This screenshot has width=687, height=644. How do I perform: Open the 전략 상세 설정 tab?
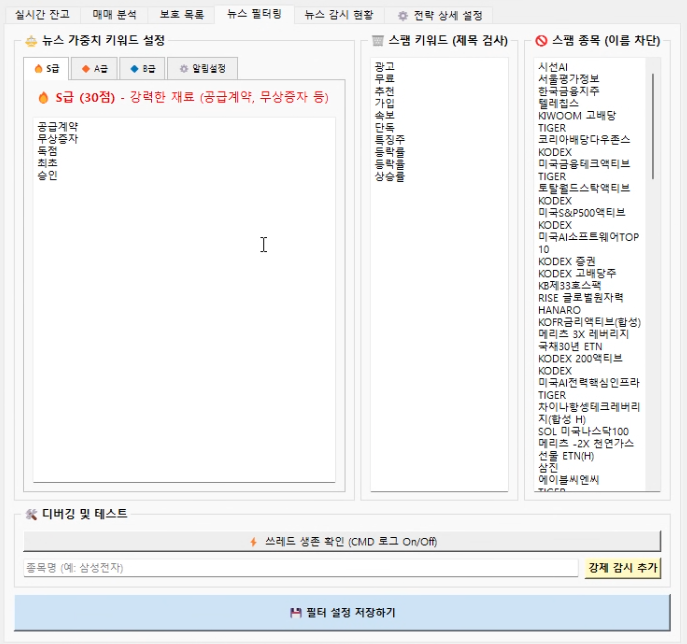pos(439,15)
